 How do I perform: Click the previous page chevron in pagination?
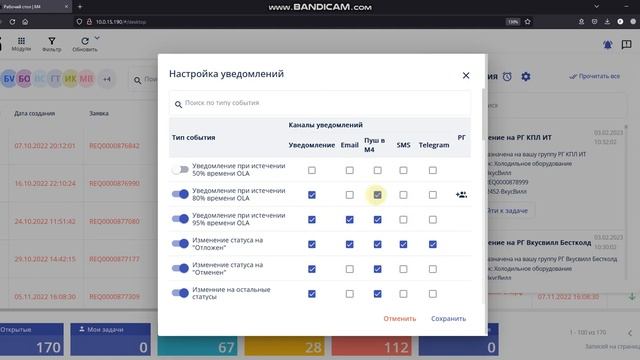[630, 333]
